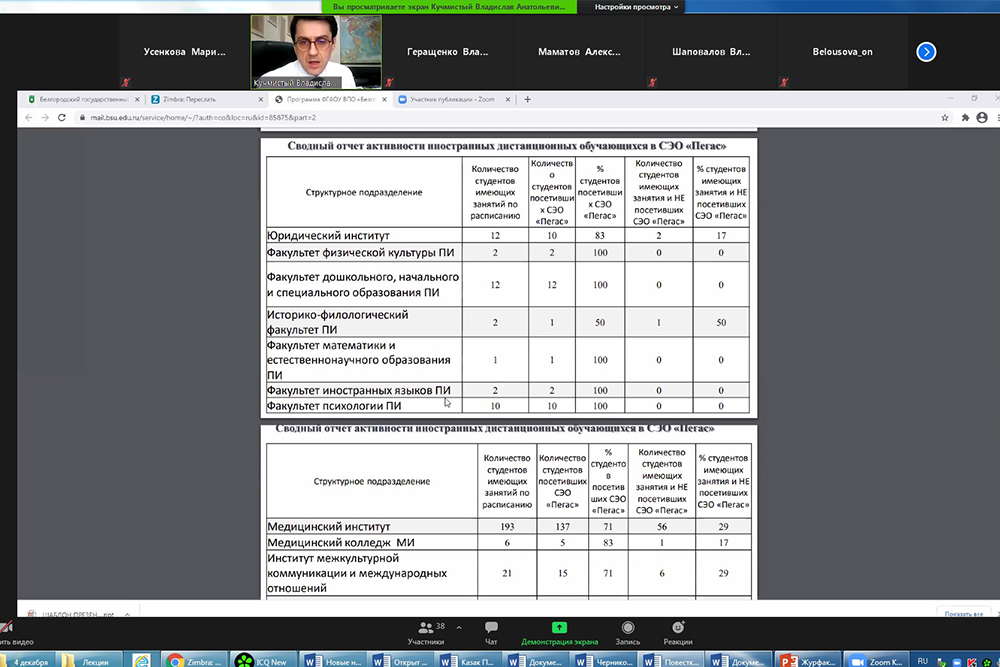The width and height of the screenshot is (1000, 667).
Task: Open a new browser tab
Action: point(528,99)
